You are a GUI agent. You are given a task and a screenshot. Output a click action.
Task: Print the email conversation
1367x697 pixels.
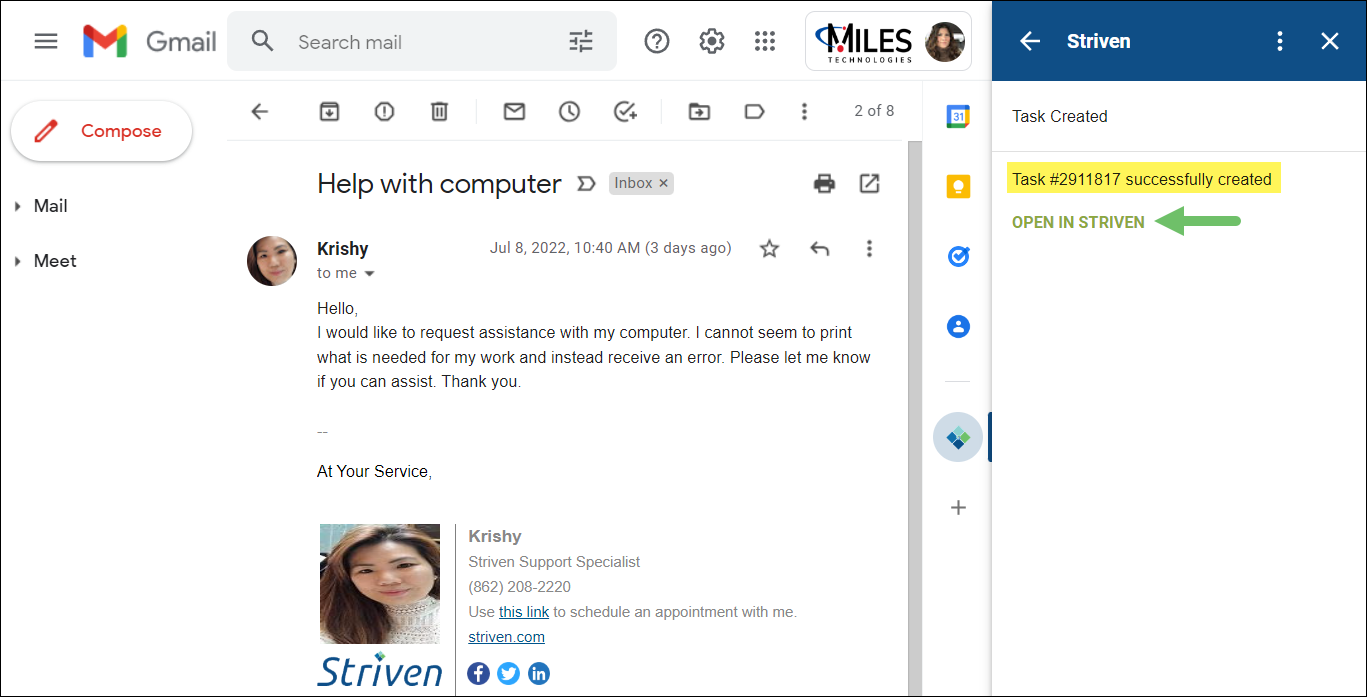824,183
